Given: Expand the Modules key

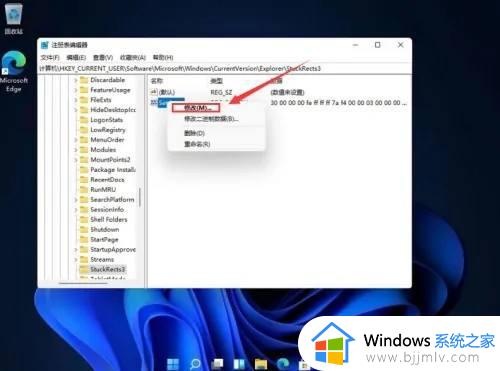Looking at the screenshot, I should coord(76,150).
